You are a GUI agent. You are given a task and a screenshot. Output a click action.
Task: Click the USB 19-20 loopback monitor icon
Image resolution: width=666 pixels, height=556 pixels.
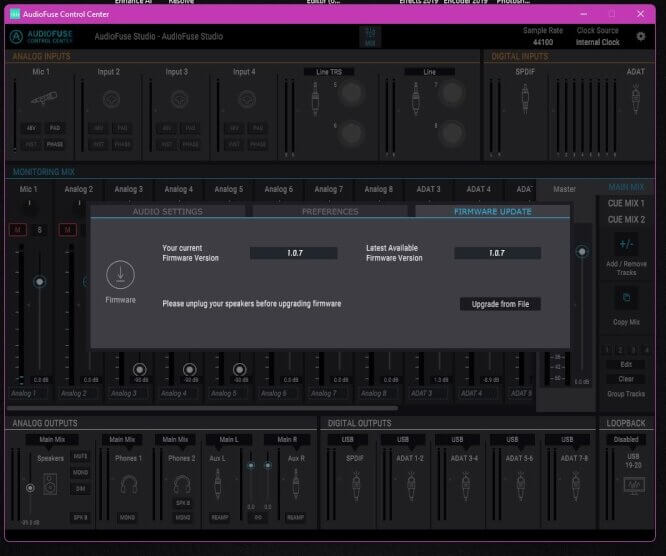[x=634, y=485]
